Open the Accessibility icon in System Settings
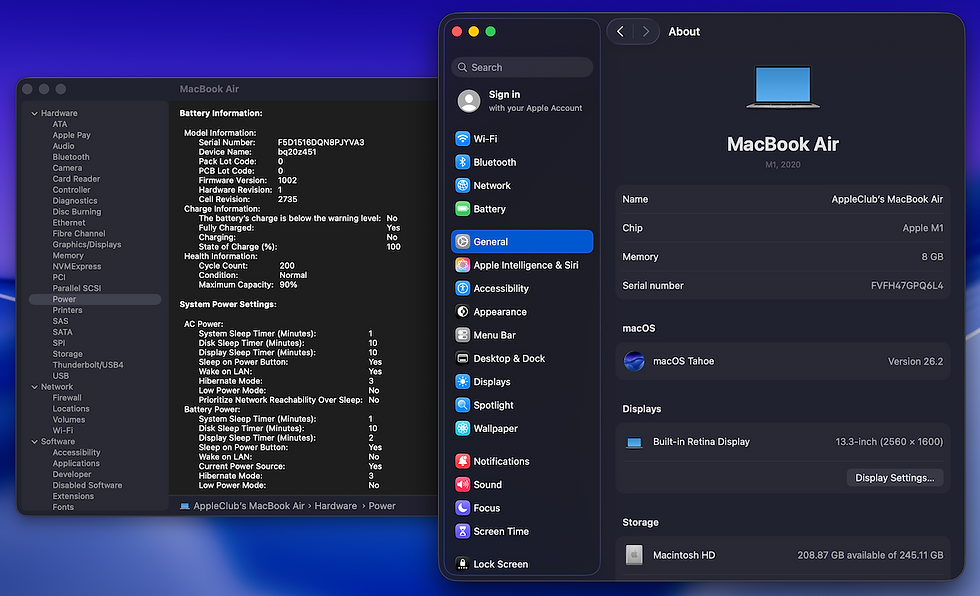 tap(462, 288)
